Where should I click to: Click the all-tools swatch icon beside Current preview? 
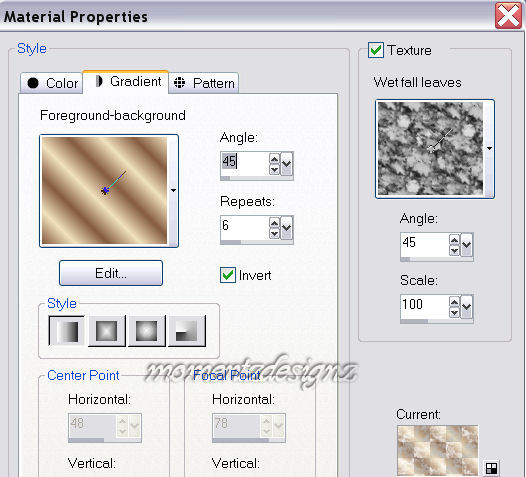[491, 468]
